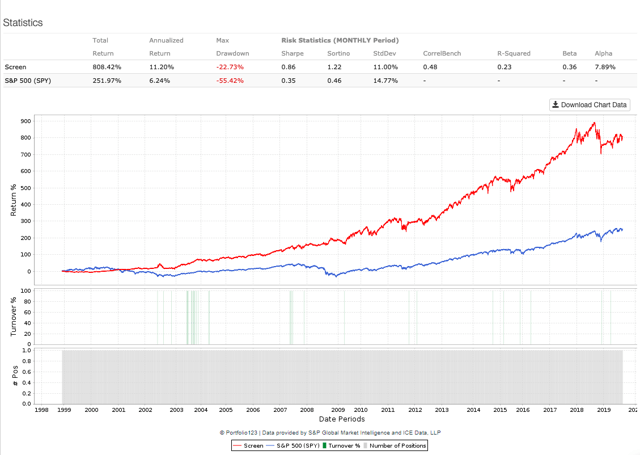640x455 pixels.
Task: Select the SPY Sharpe value 0.35
Action: (288, 80)
